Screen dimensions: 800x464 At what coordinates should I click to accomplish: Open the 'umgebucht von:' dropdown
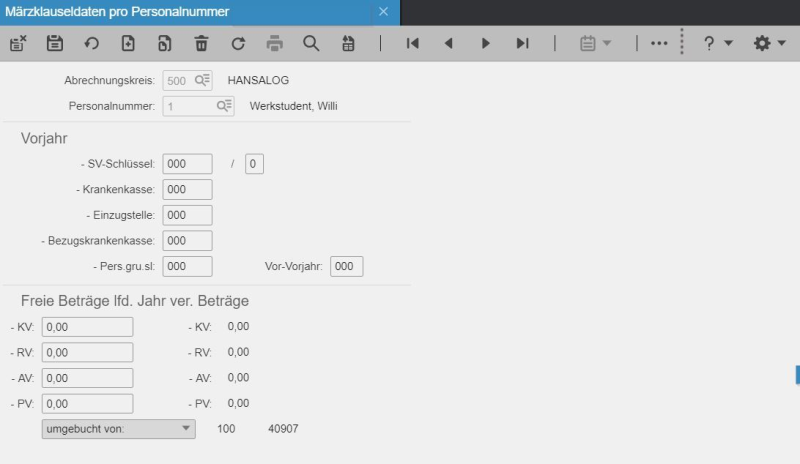tap(118, 429)
